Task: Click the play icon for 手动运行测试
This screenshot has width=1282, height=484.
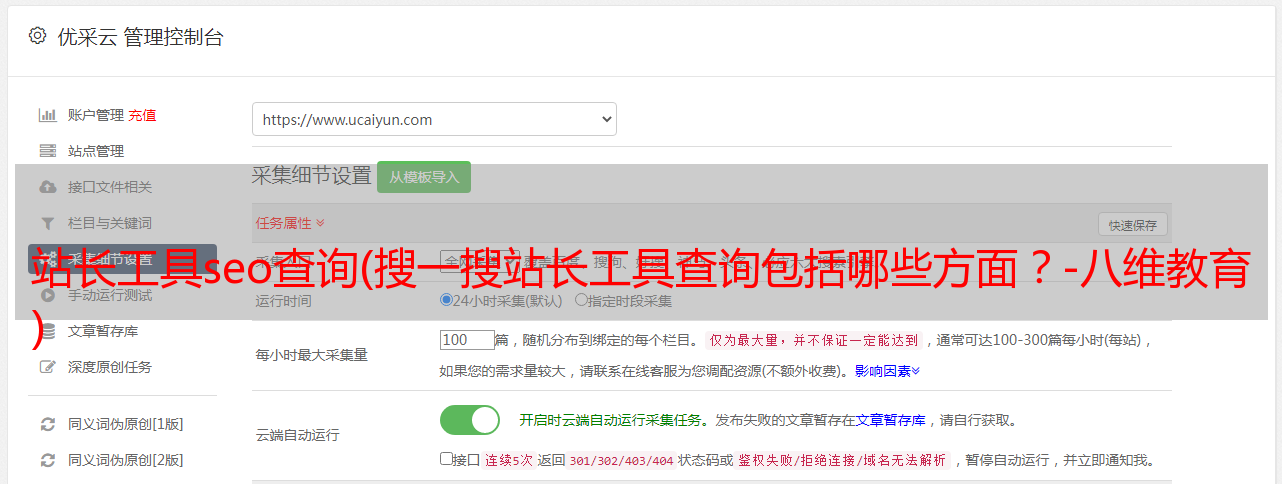Action: [x=47, y=295]
